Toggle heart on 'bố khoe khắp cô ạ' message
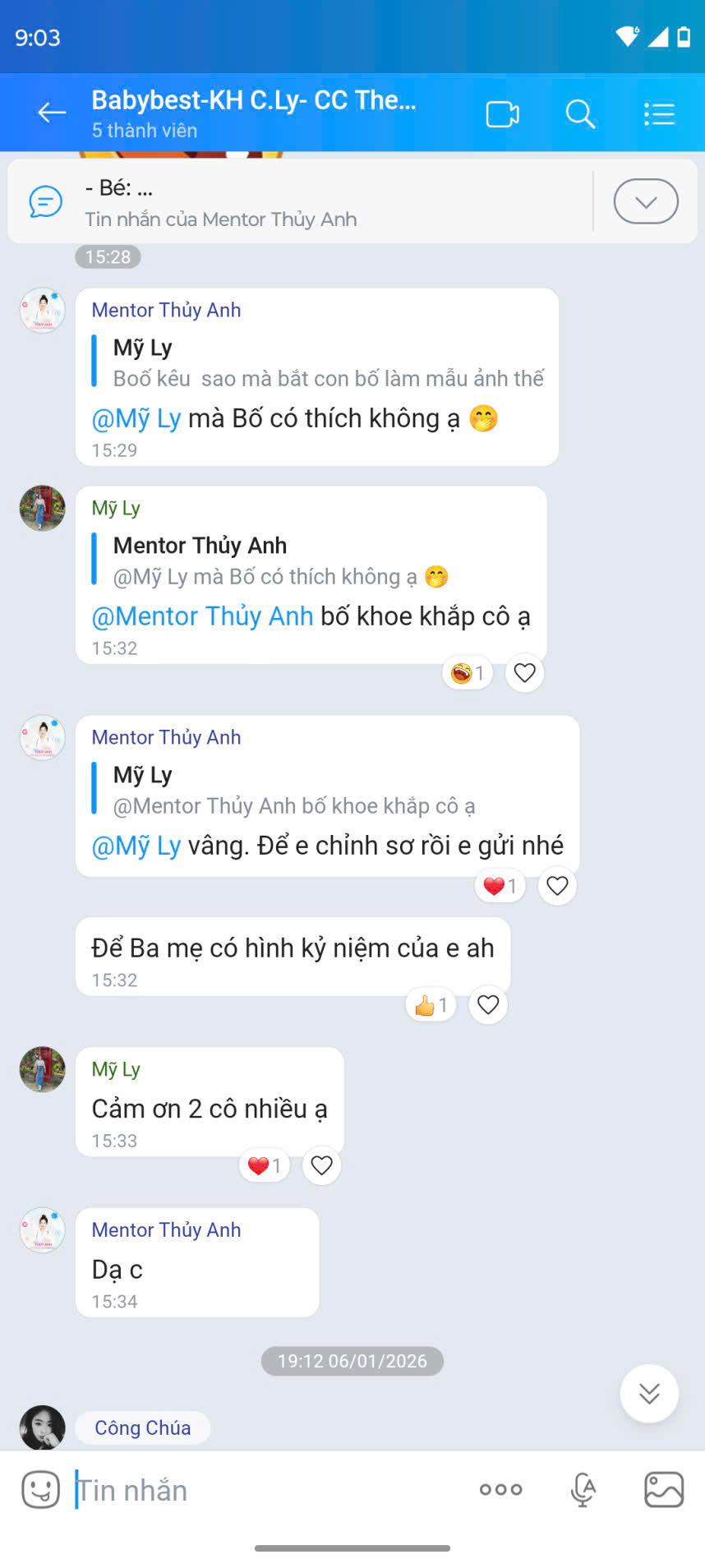The width and height of the screenshot is (705, 1568). pyautogui.click(x=524, y=673)
